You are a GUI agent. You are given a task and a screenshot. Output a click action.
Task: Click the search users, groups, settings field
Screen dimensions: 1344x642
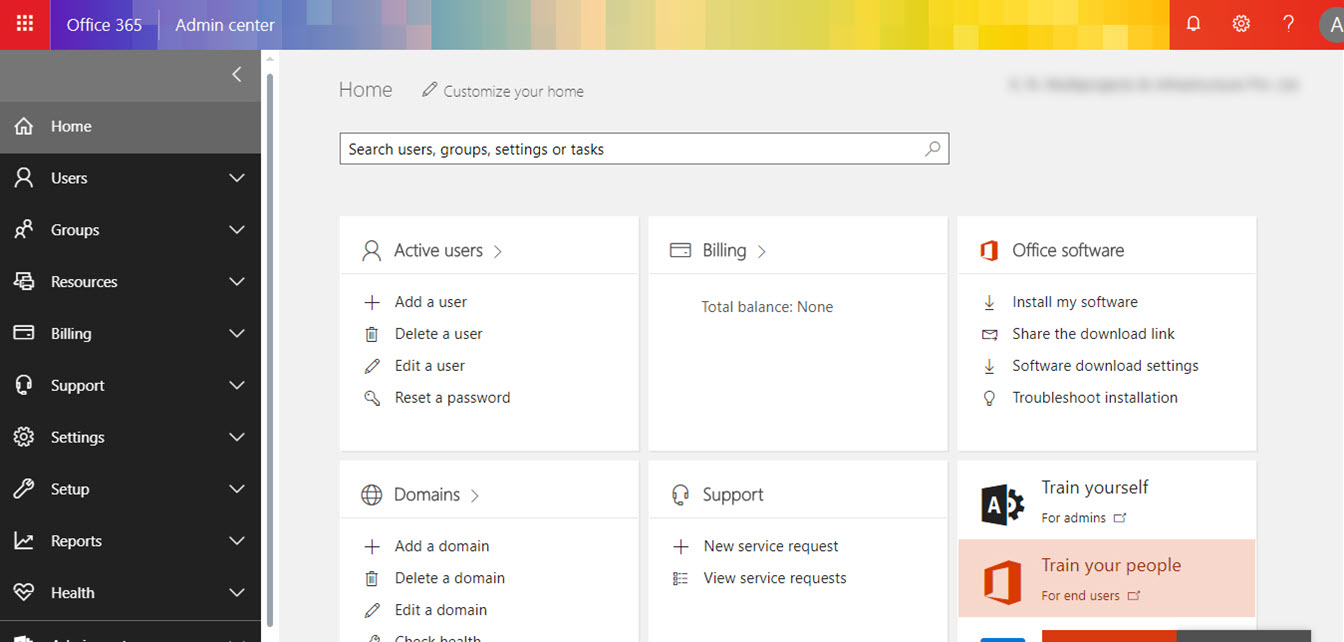point(644,149)
